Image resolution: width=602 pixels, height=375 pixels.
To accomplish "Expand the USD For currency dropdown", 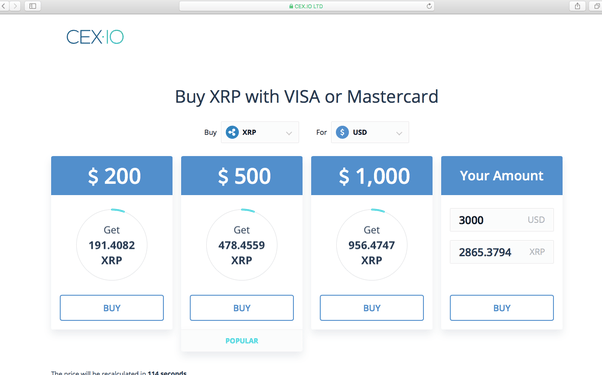I will tap(370, 132).
